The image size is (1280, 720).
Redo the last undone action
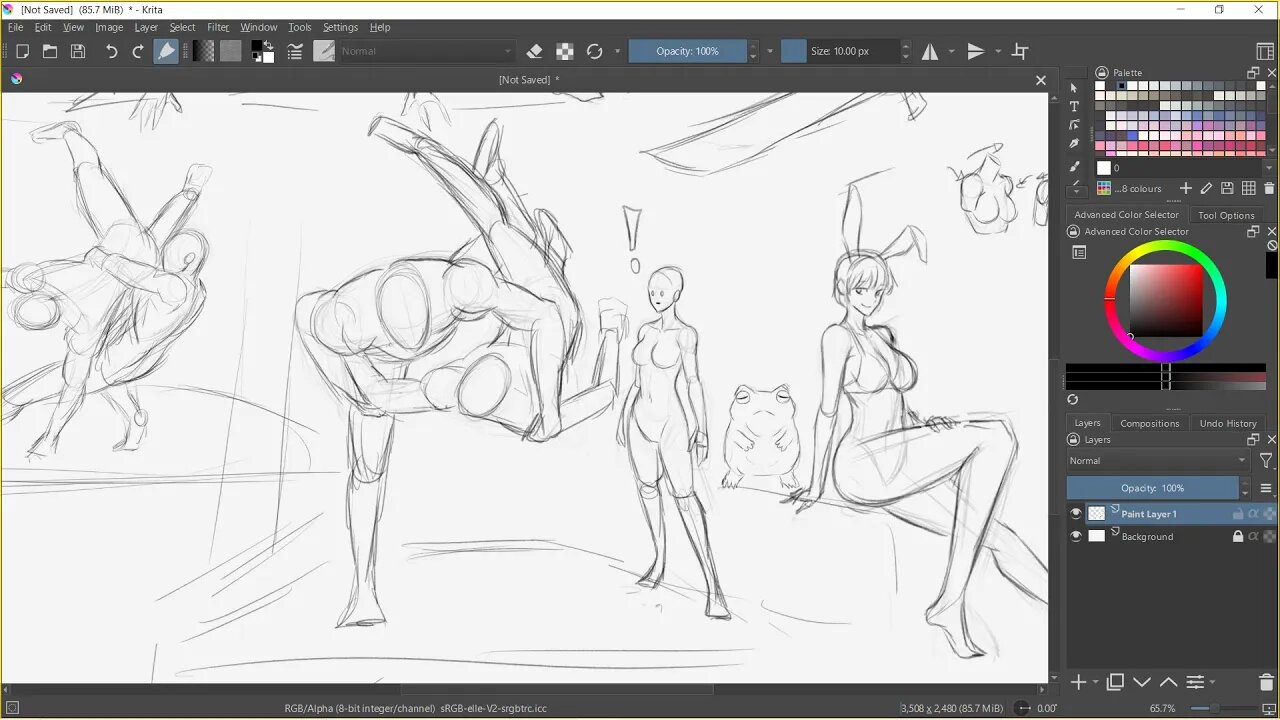pos(138,51)
